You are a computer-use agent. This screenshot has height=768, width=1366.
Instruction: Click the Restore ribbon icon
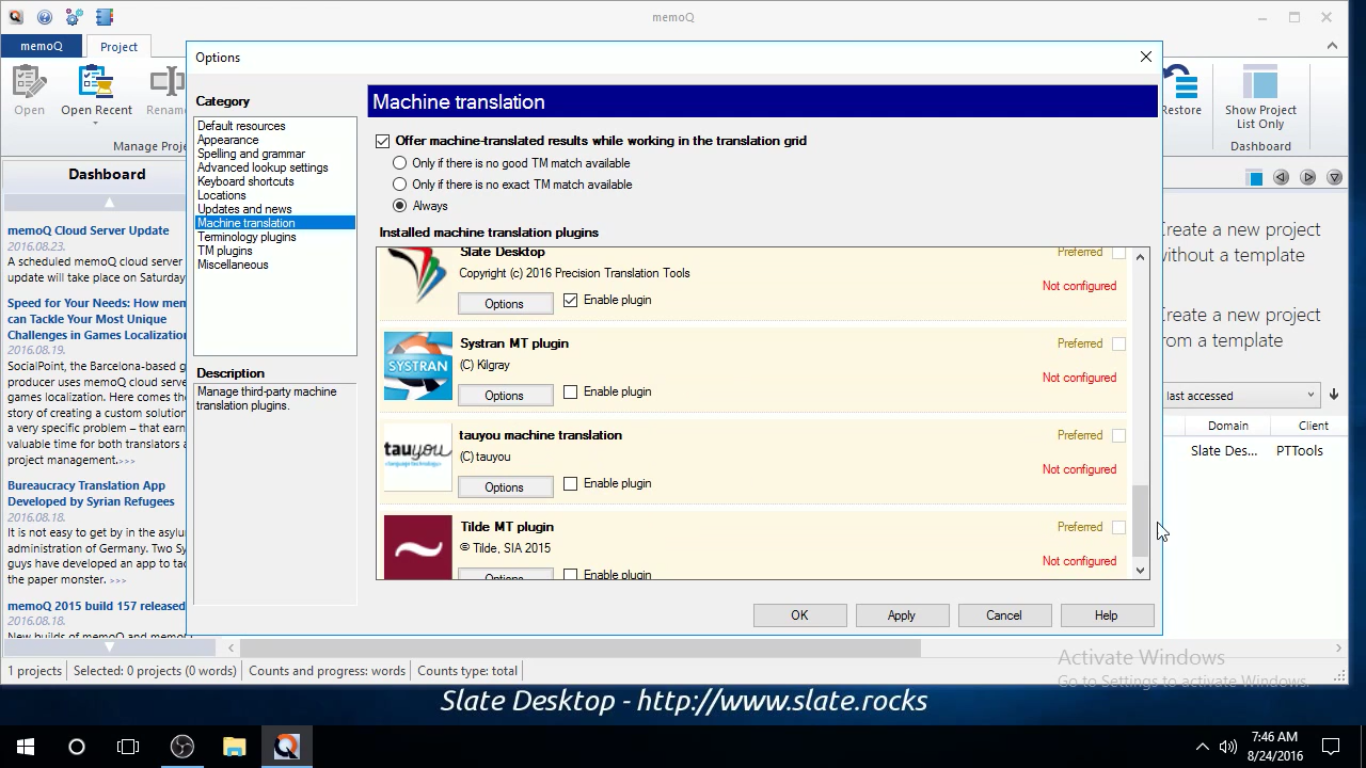click(1180, 82)
